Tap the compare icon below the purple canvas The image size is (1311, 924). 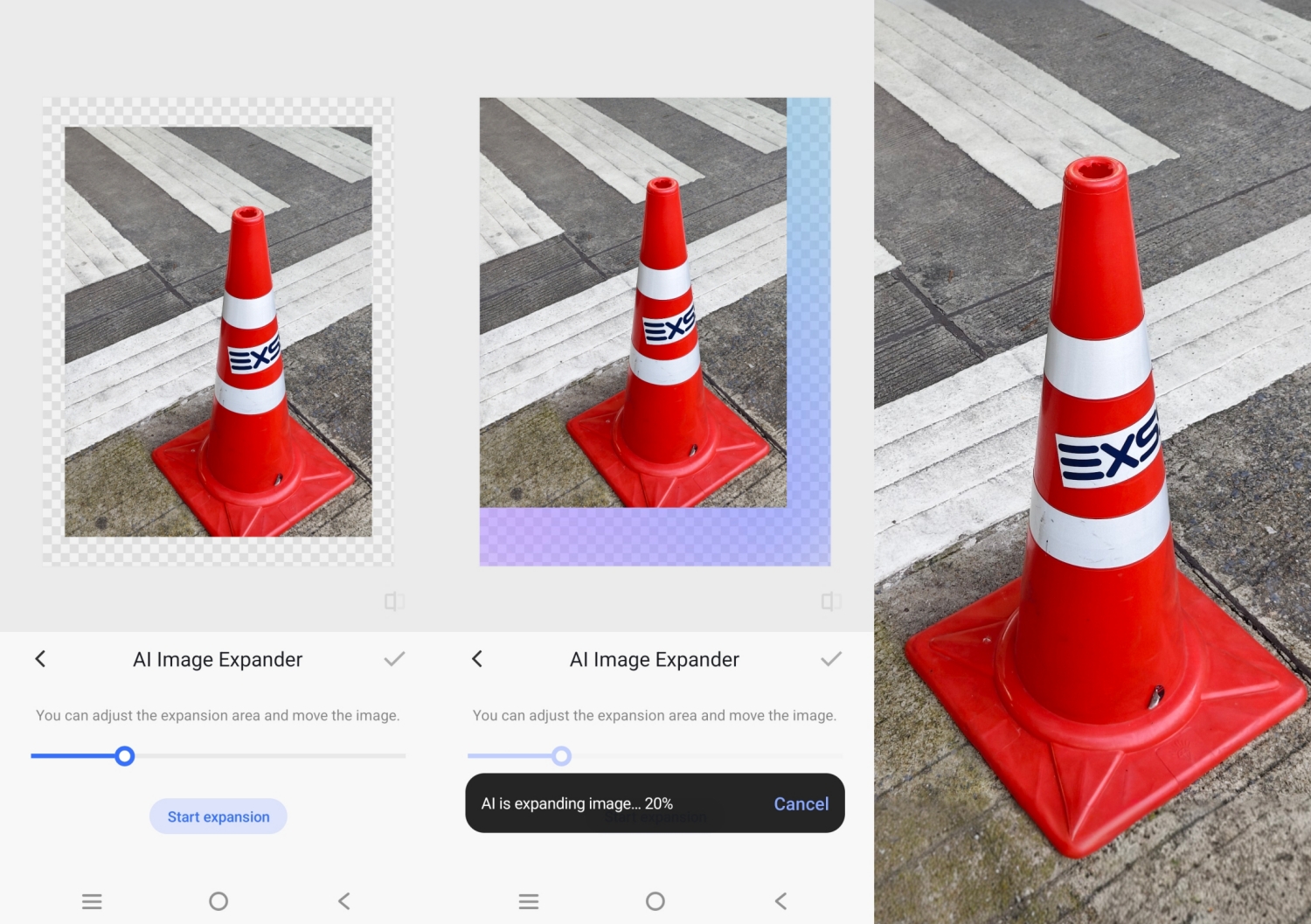coord(831,601)
